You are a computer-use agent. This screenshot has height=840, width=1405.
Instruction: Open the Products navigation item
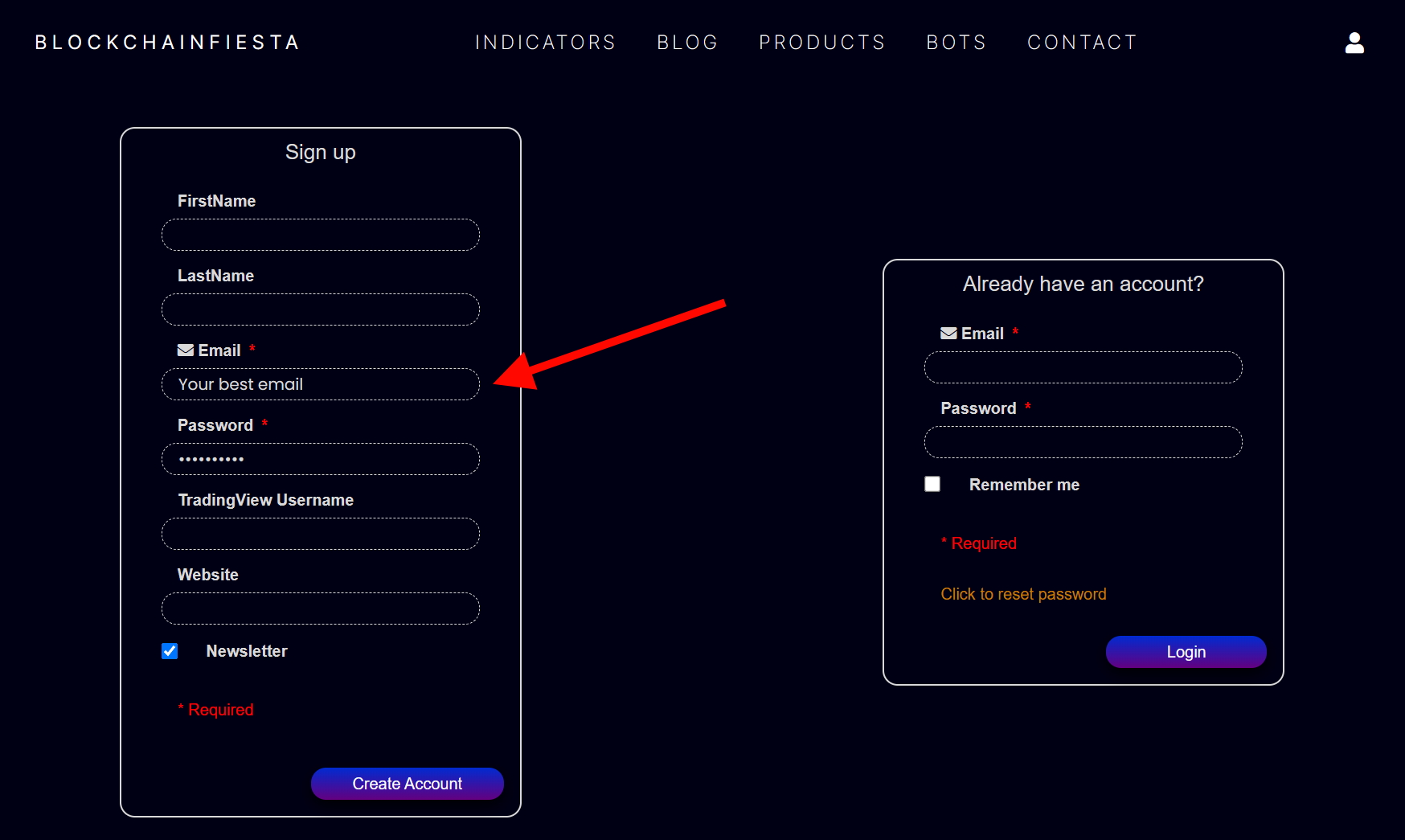(x=821, y=43)
